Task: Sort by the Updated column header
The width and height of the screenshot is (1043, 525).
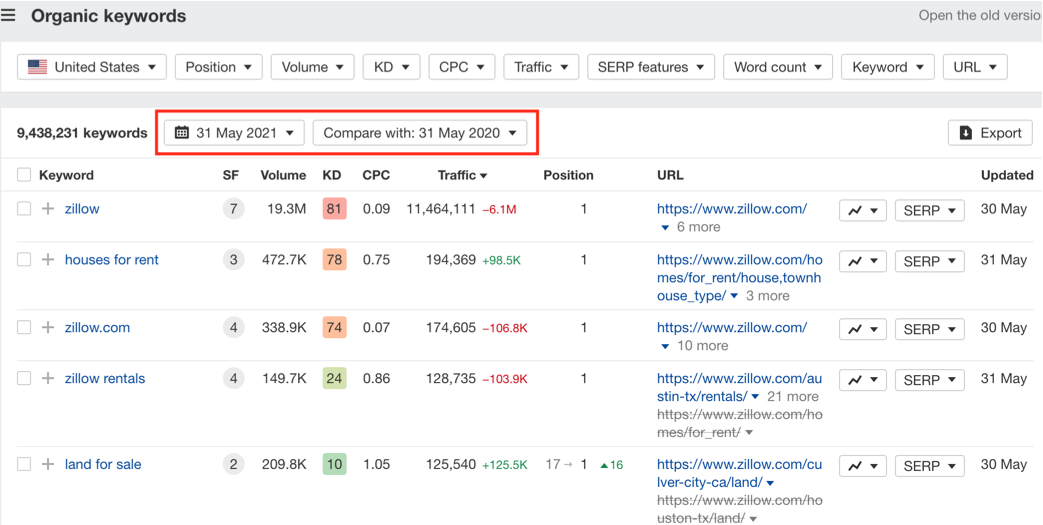Action: 1007,176
